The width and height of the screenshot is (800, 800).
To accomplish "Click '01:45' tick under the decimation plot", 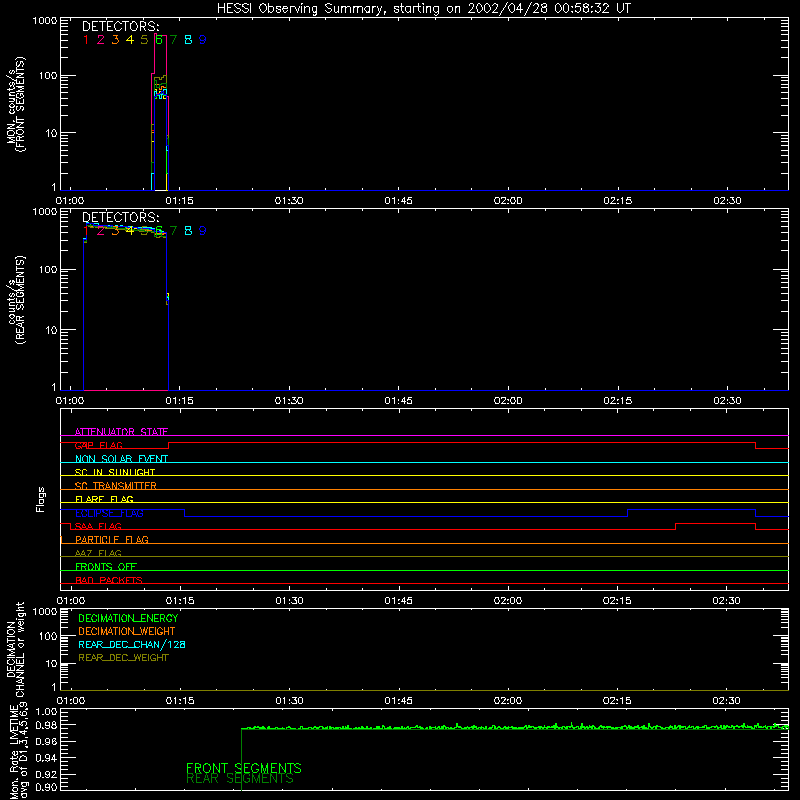I will pyautogui.click(x=398, y=701).
